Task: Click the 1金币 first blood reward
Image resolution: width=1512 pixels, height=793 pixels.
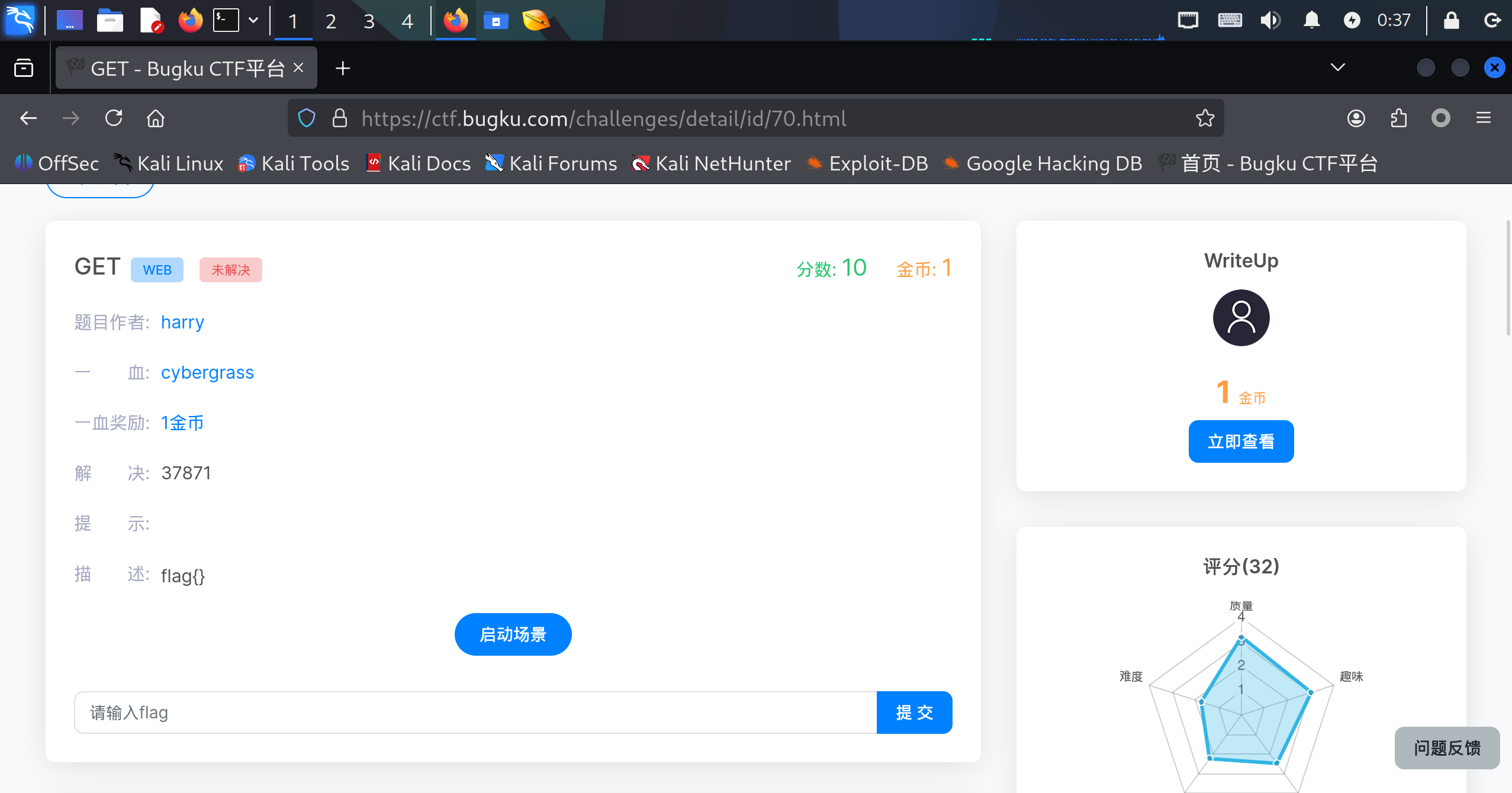Action: tap(182, 423)
